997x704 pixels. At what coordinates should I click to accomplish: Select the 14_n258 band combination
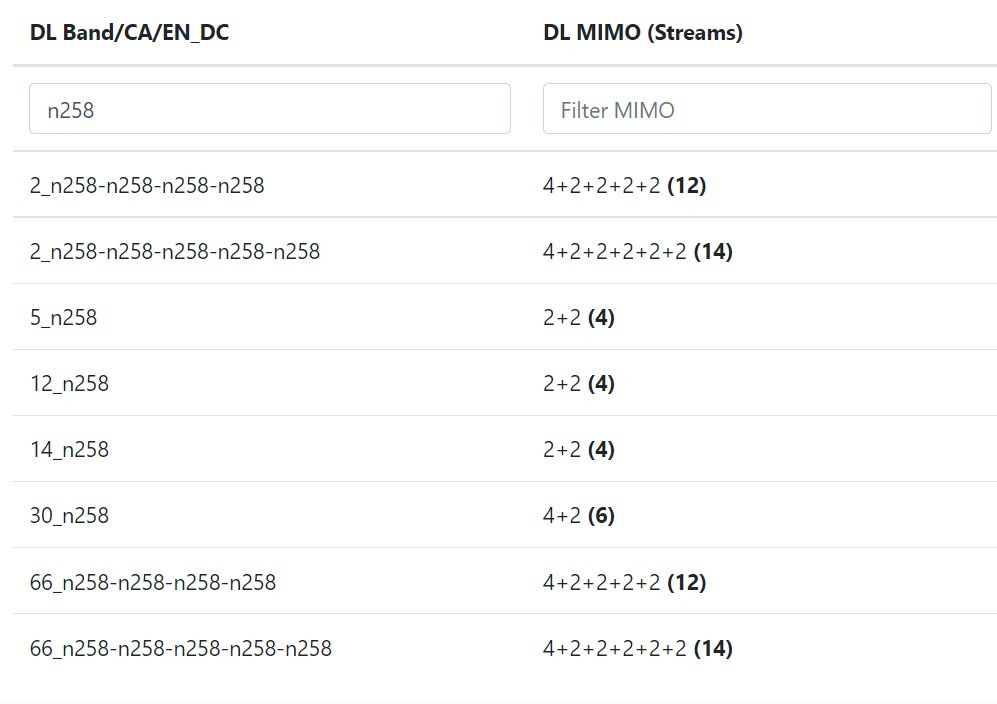69,450
